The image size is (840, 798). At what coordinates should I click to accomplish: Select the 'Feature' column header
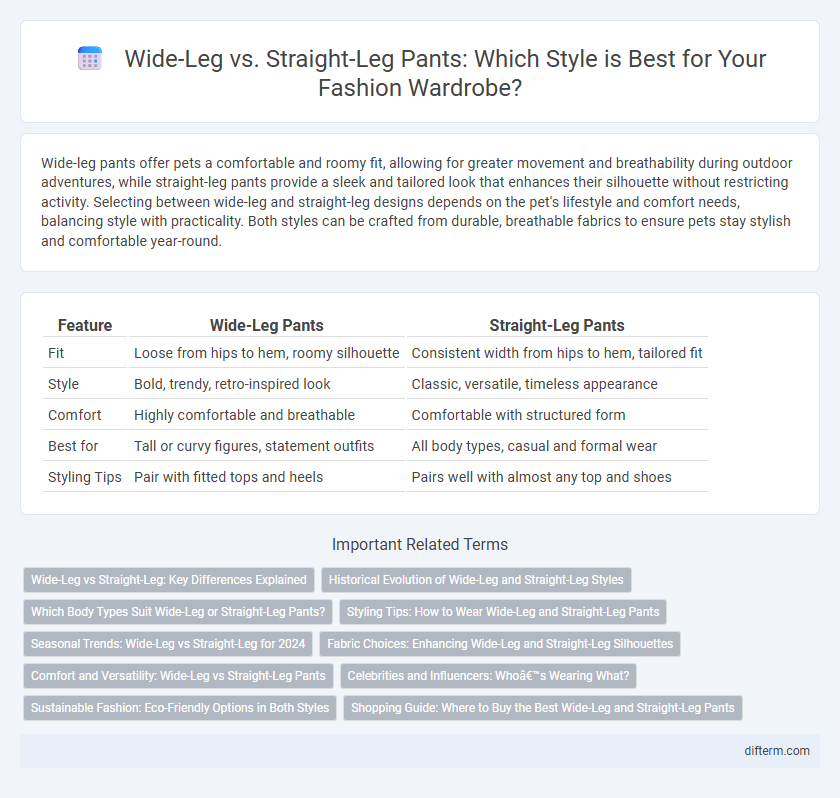point(85,325)
